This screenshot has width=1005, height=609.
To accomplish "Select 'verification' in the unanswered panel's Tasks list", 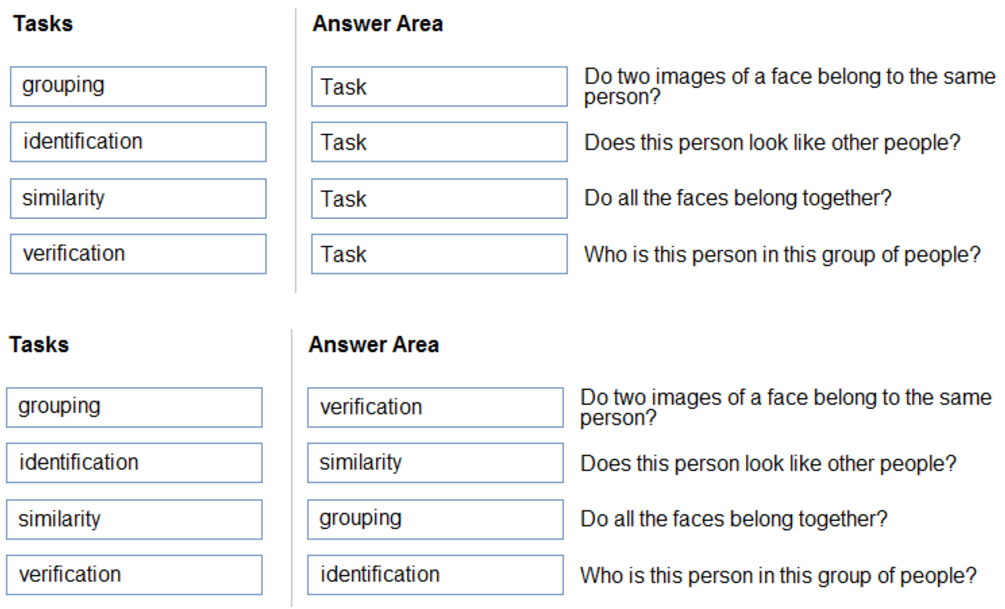I will (138, 254).
